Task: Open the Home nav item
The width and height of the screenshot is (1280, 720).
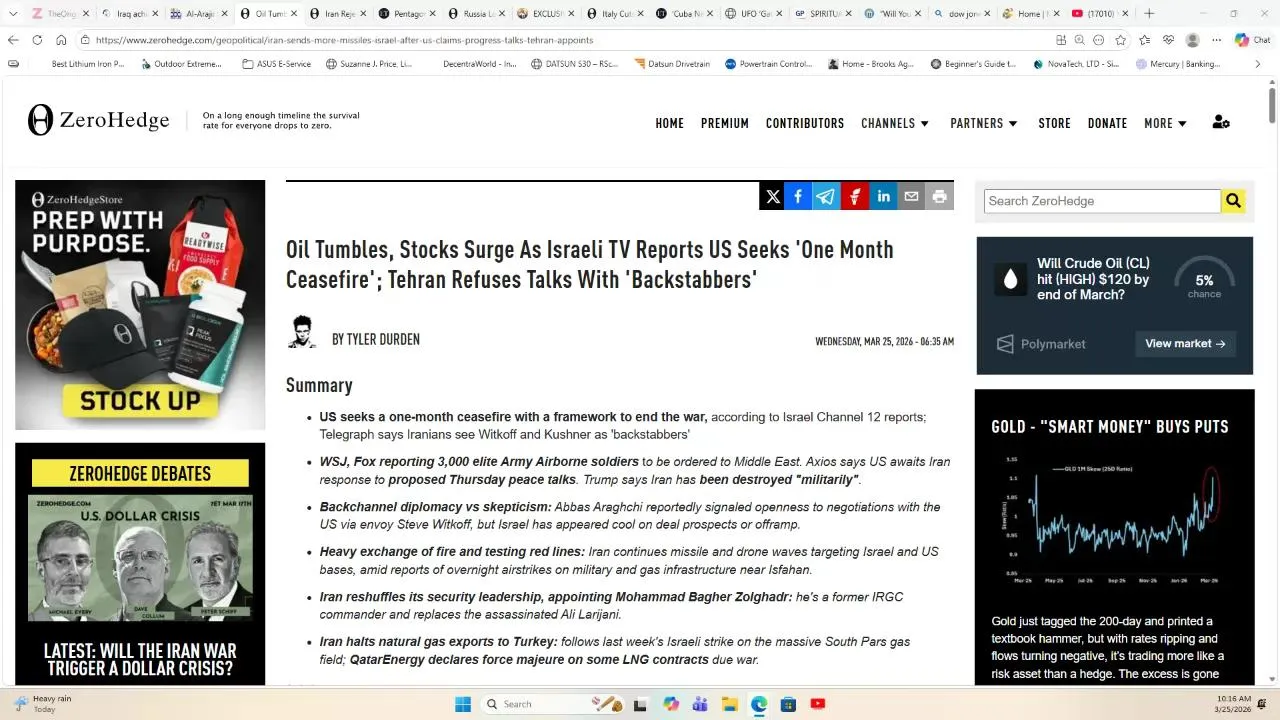Action: [x=670, y=123]
